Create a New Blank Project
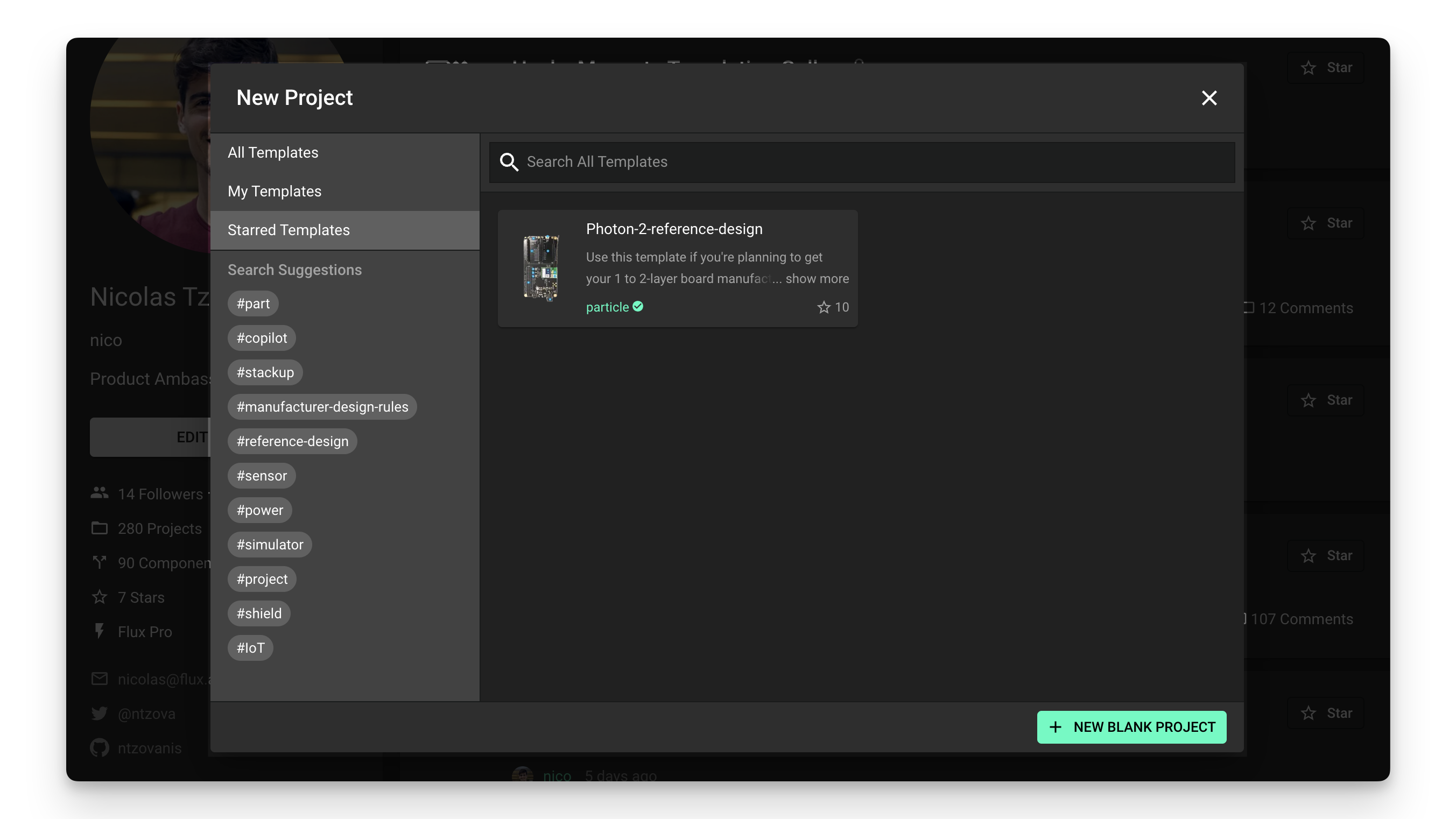1456x819 pixels. (1131, 728)
